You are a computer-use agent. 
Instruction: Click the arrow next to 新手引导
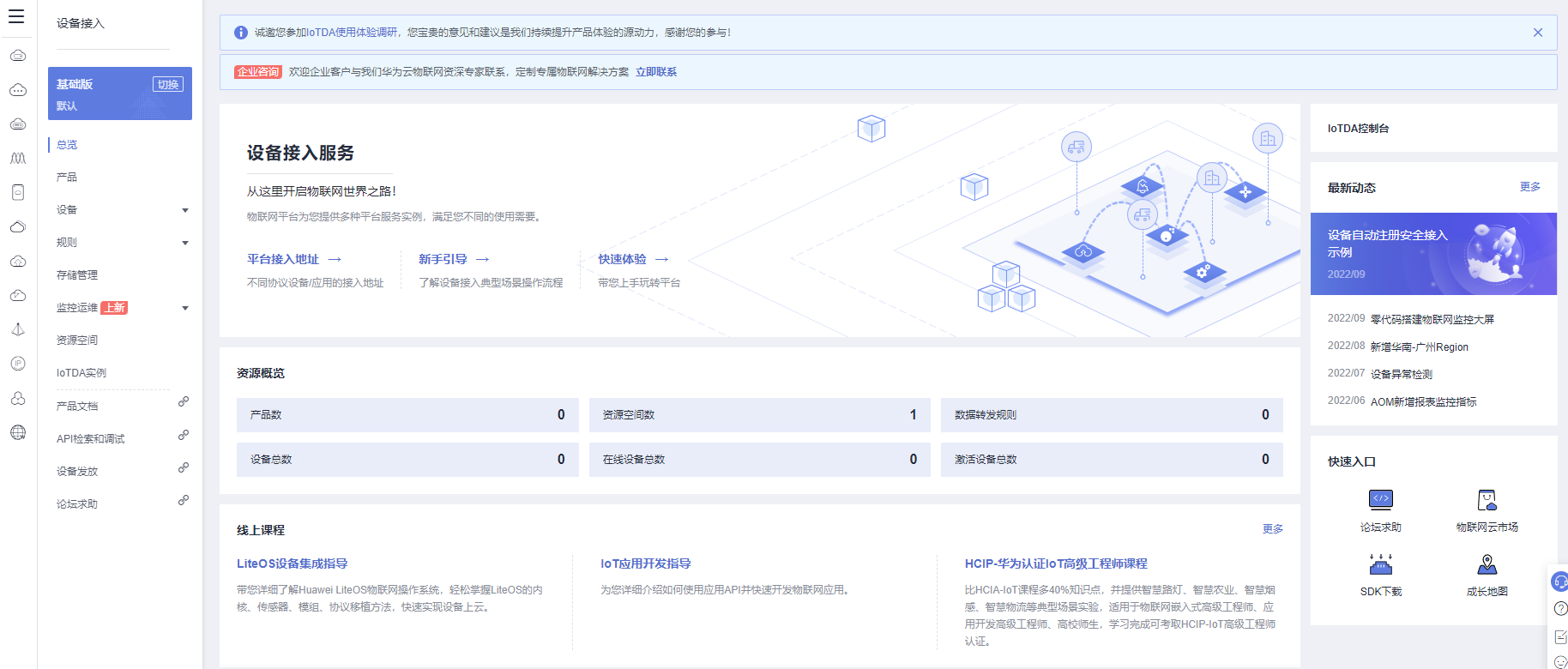point(482,259)
